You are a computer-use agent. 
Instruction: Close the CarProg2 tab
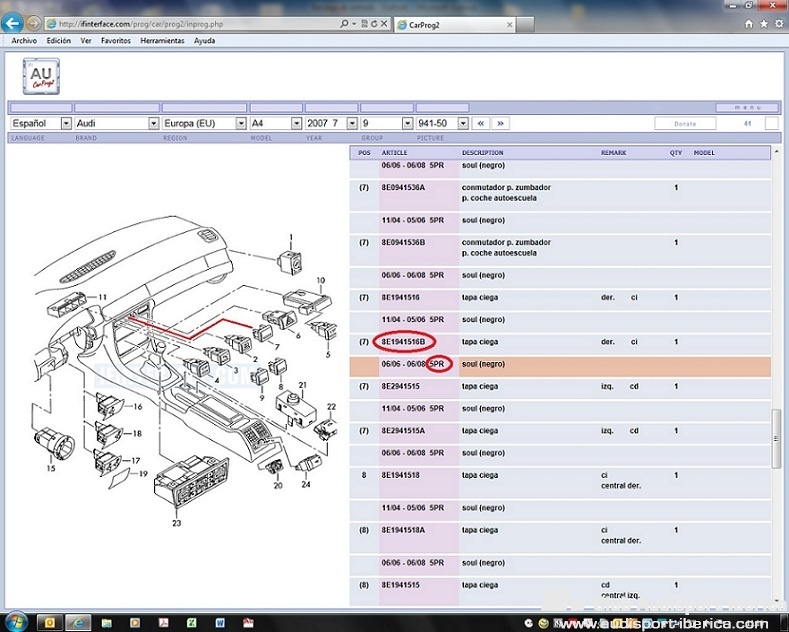pos(509,25)
